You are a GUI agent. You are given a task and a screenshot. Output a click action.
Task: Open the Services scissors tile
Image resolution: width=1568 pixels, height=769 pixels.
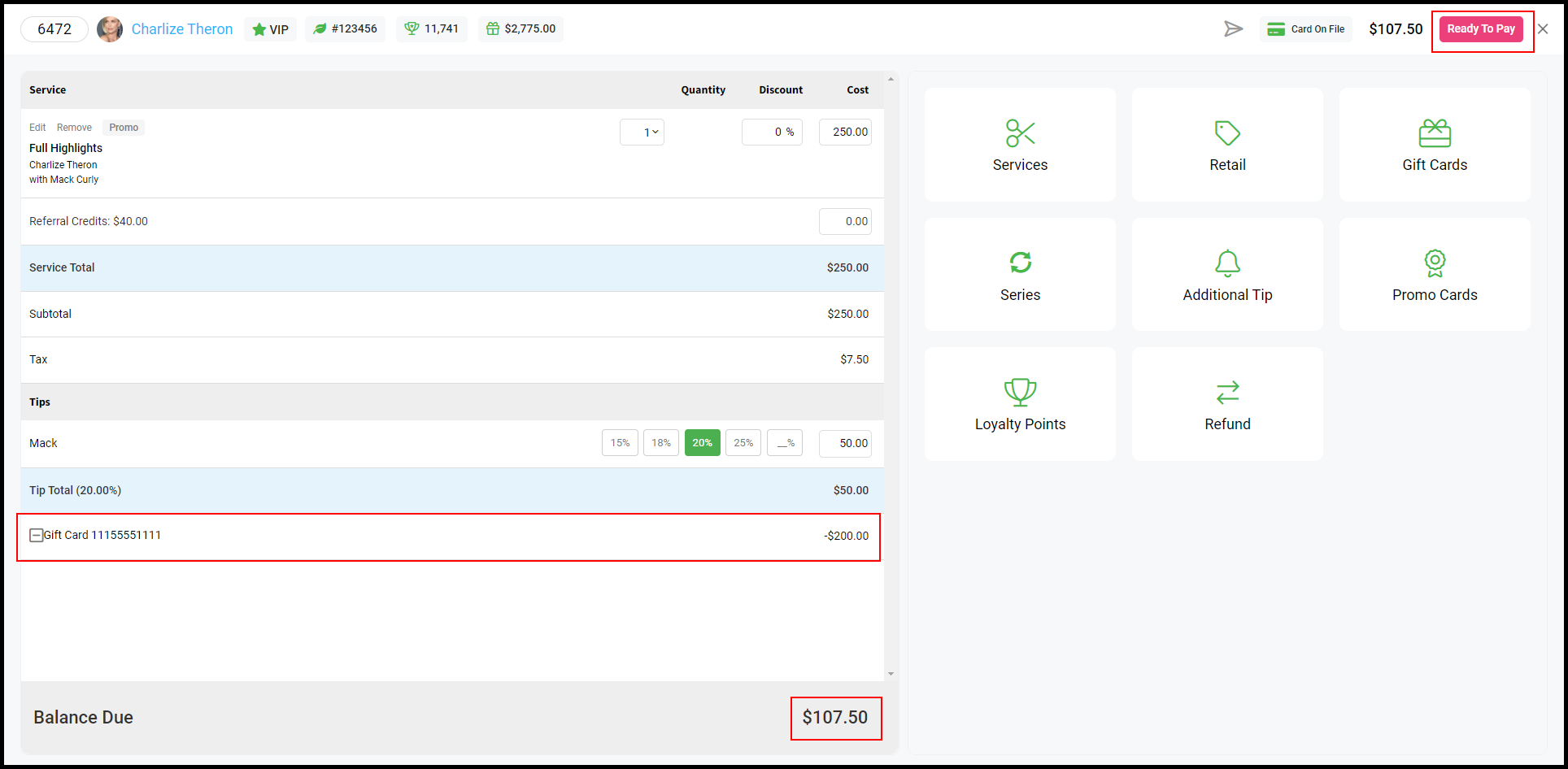[1020, 145]
